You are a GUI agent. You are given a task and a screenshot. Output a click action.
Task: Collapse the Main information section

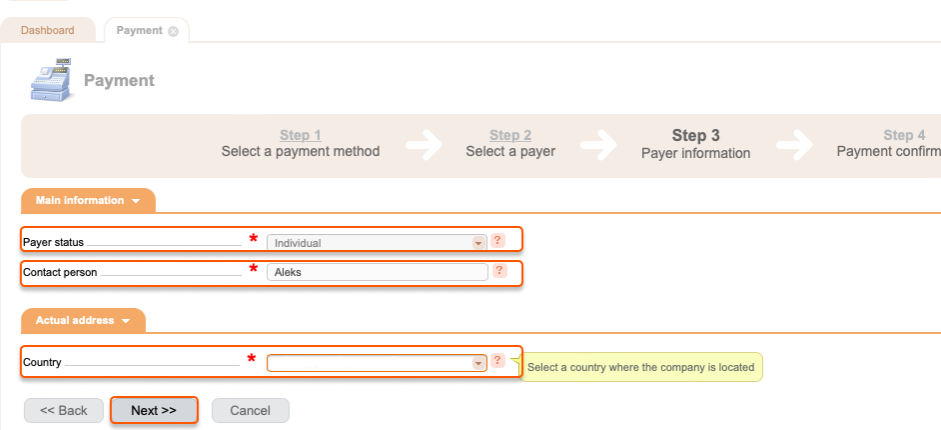[x=88, y=200]
